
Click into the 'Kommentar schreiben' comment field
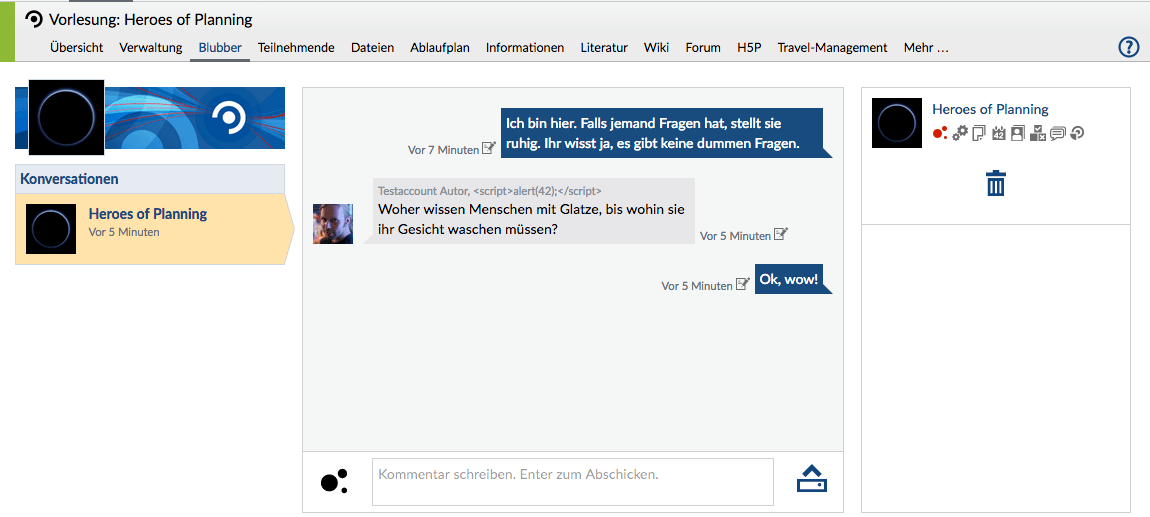[x=573, y=482]
